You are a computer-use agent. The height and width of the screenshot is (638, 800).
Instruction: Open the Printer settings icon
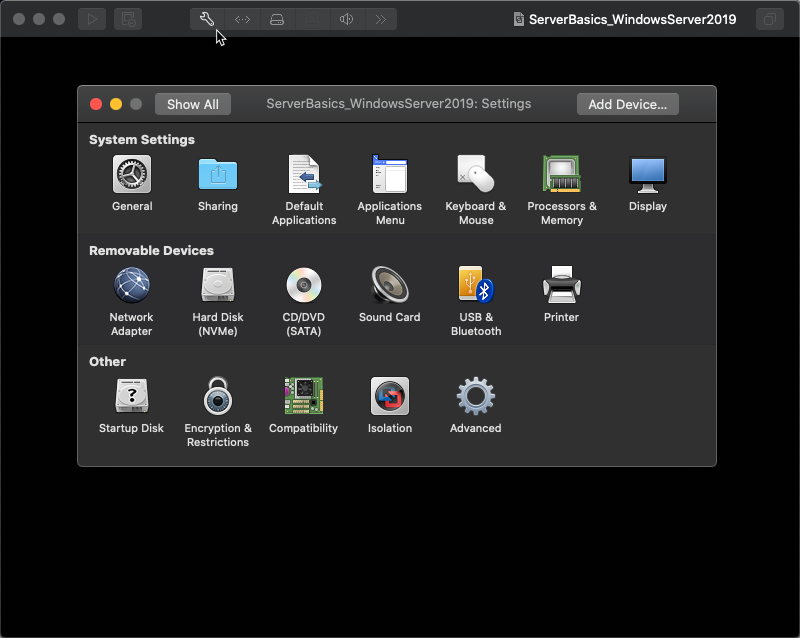coord(561,285)
